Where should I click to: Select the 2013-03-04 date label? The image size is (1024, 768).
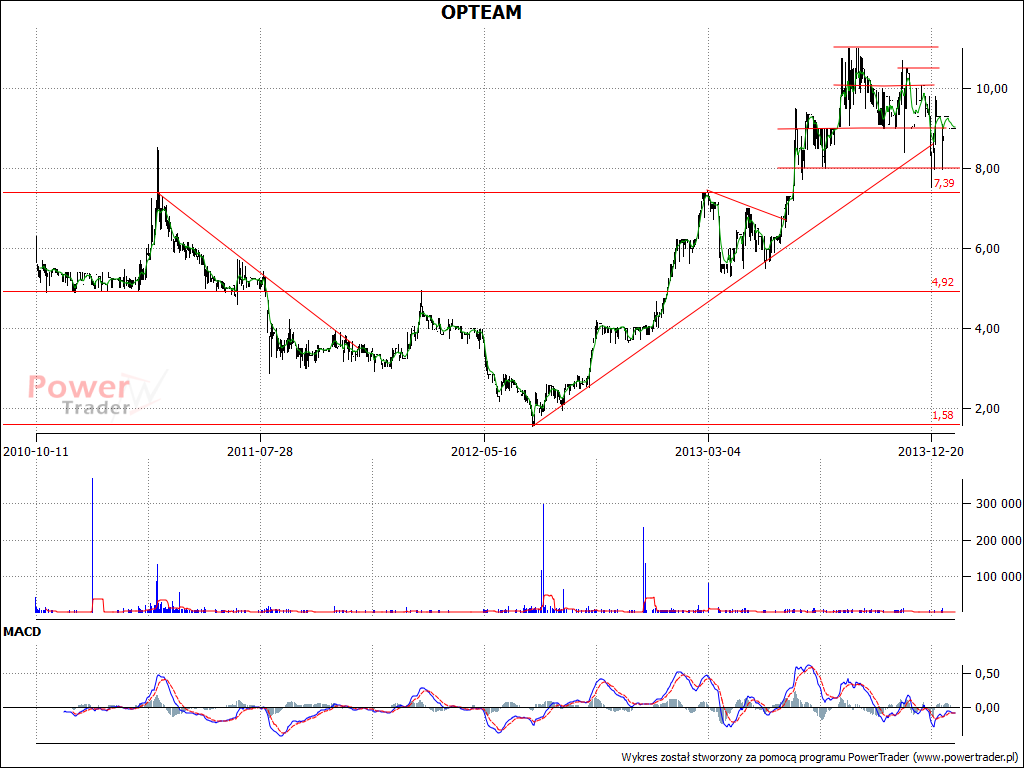(708, 451)
